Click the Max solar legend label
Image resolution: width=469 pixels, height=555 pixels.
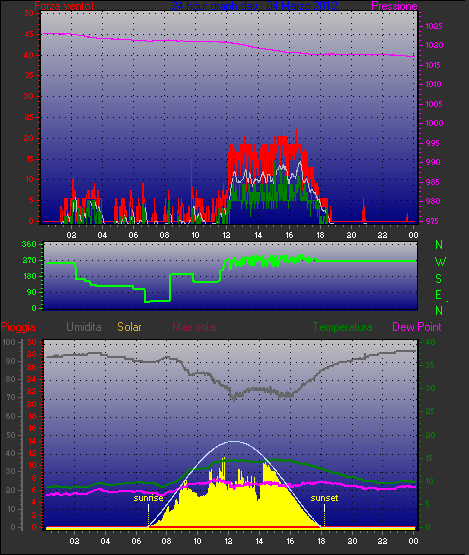[x=195, y=327]
